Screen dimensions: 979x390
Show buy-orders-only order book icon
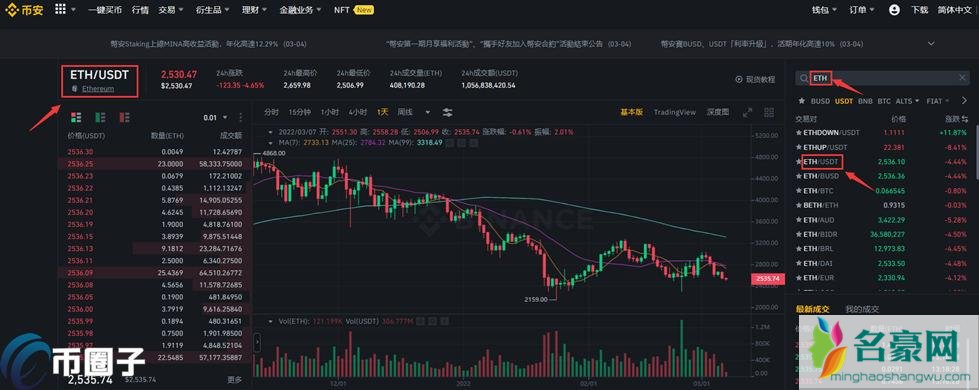tap(100, 117)
